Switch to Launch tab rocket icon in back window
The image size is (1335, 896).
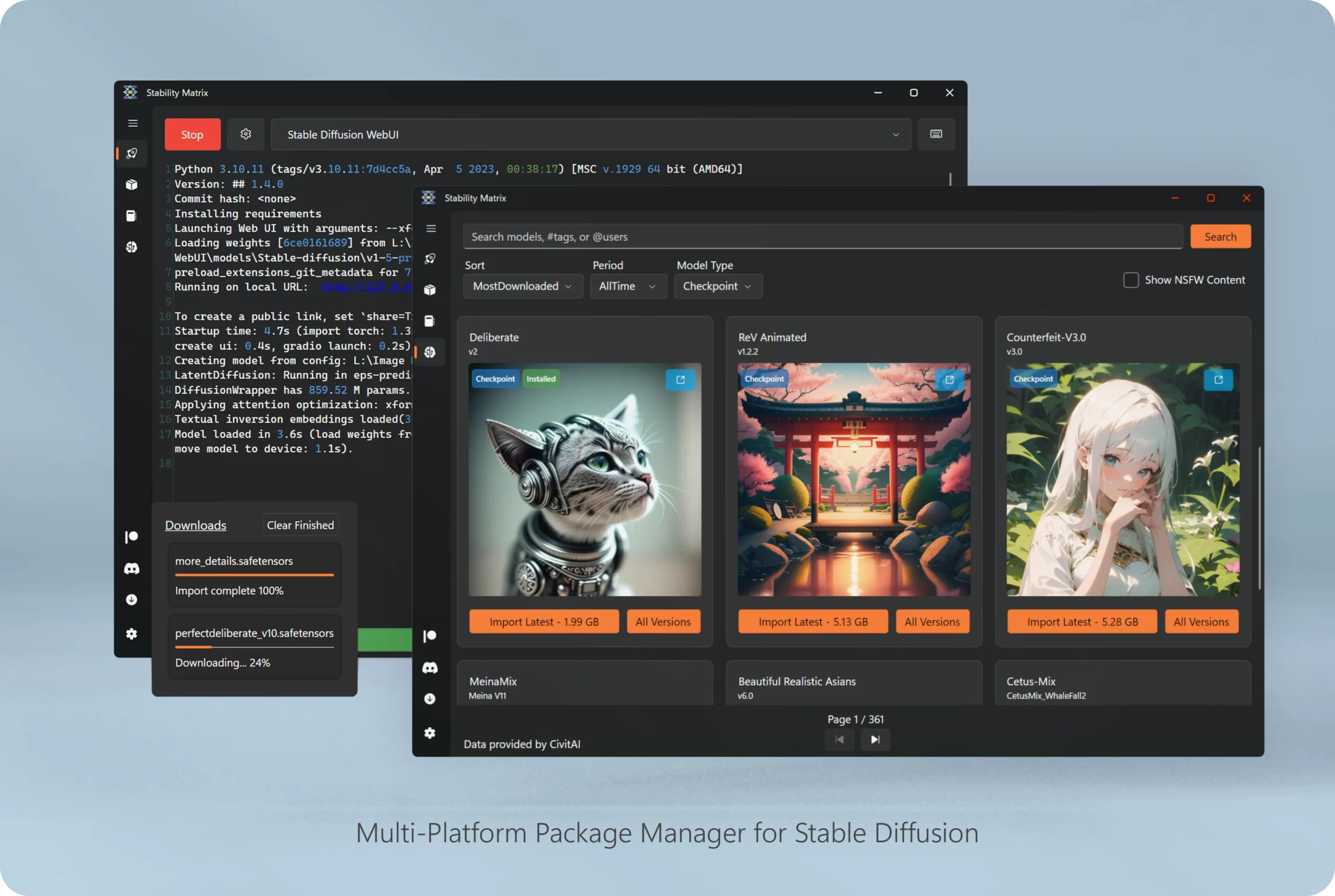[x=132, y=153]
